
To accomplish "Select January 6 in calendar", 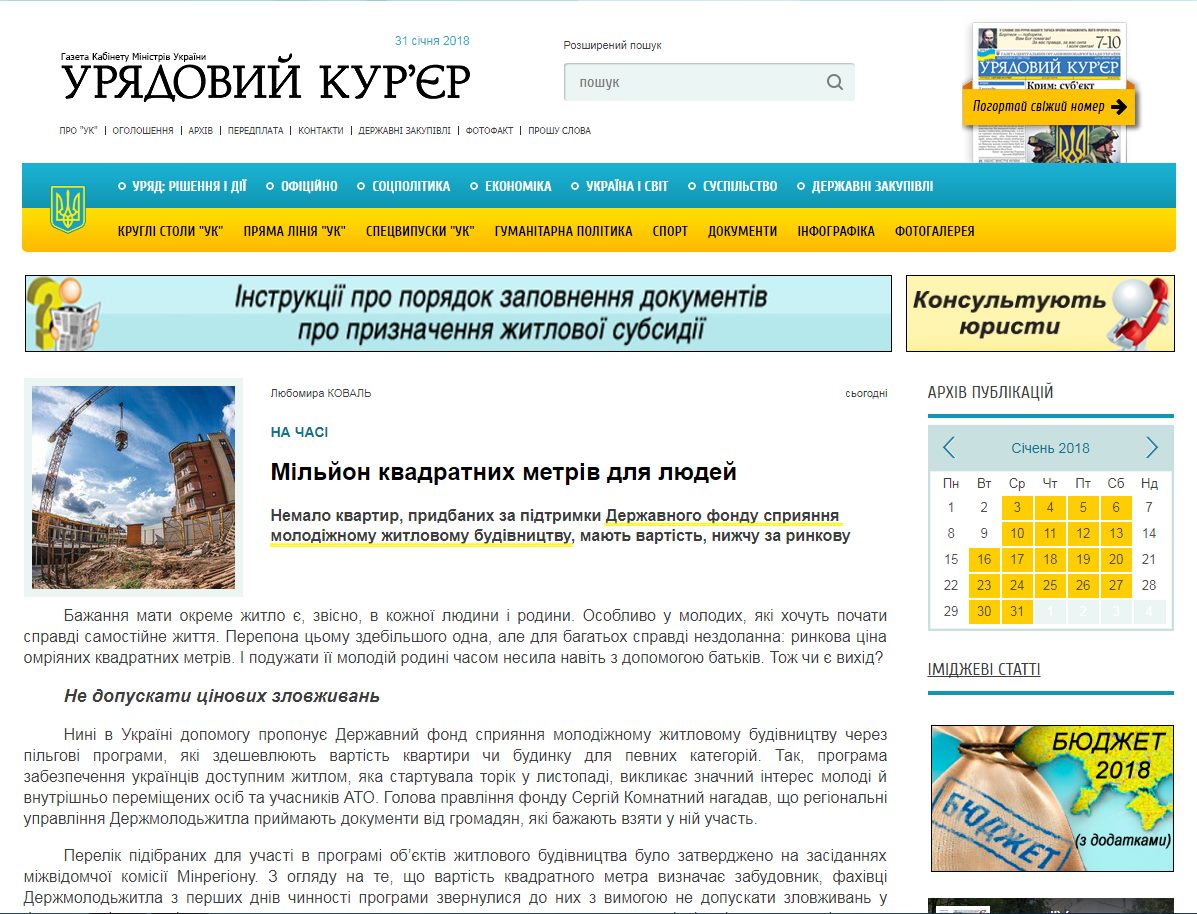I will [1116, 508].
